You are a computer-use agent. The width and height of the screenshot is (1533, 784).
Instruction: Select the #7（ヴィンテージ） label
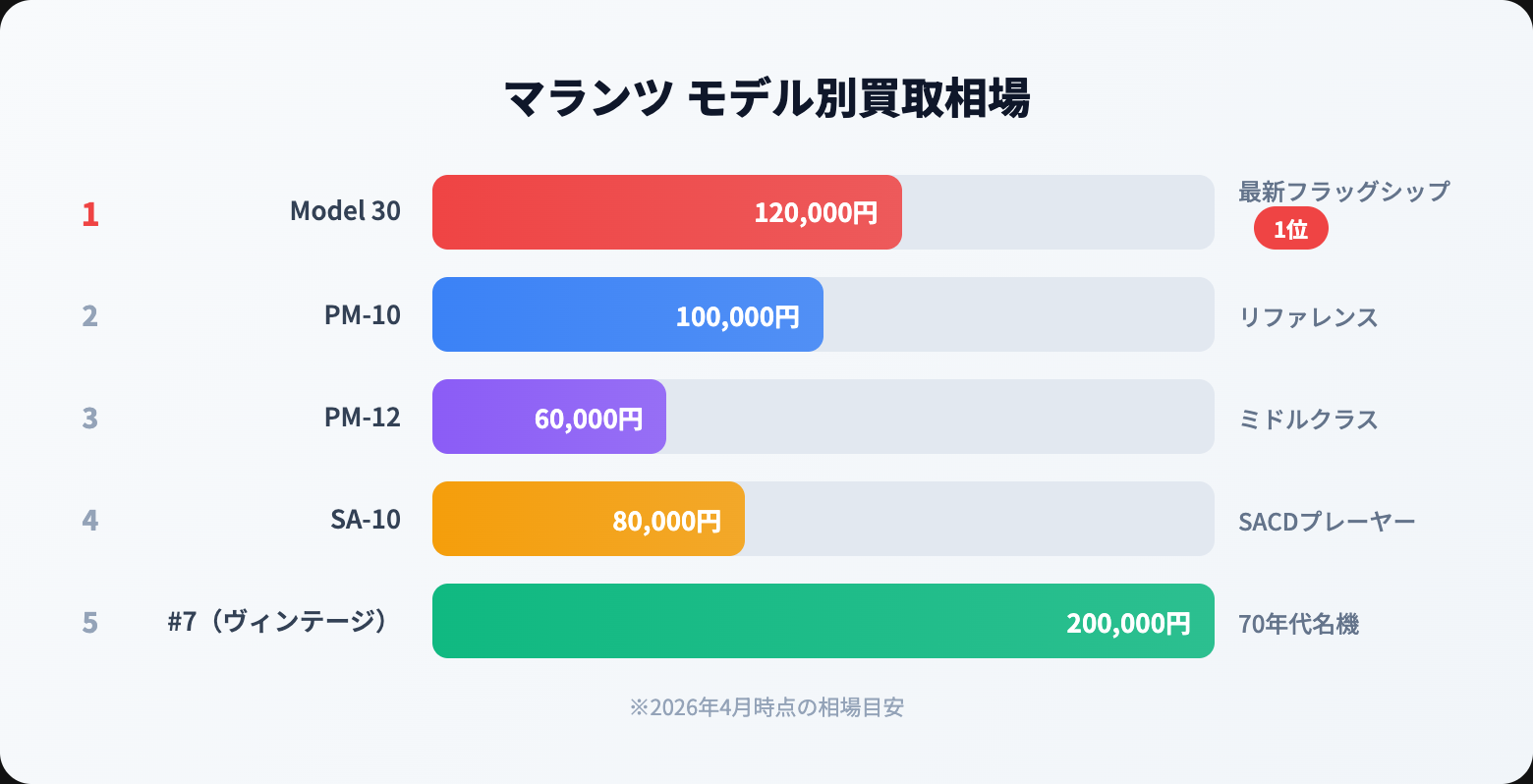[278, 621]
